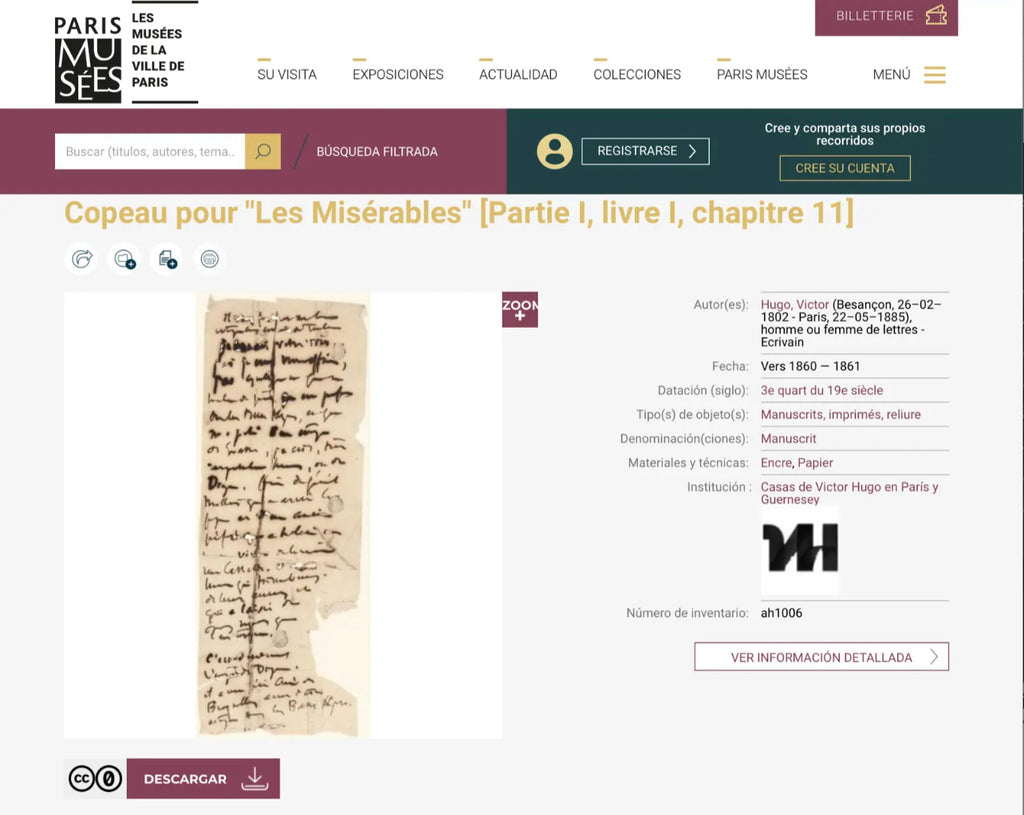Click the search text field
The width and height of the screenshot is (1024, 815).
(150, 152)
